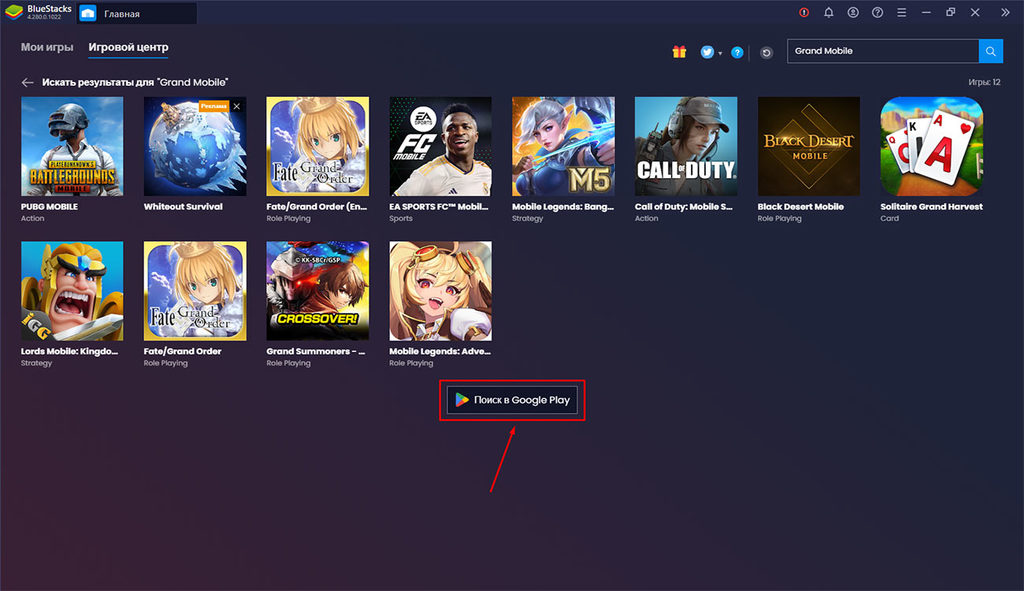The height and width of the screenshot is (591, 1024).
Task: Click the Sports label under EA SPORTS FC
Action: point(401,218)
